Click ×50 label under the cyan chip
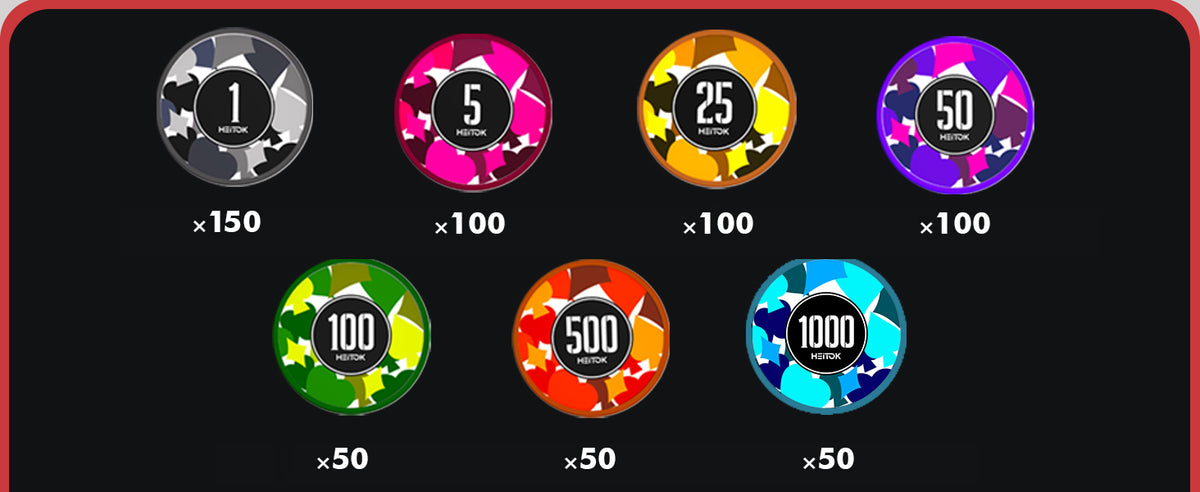Viewport: 1200px width, 492px height. (828, 459)
